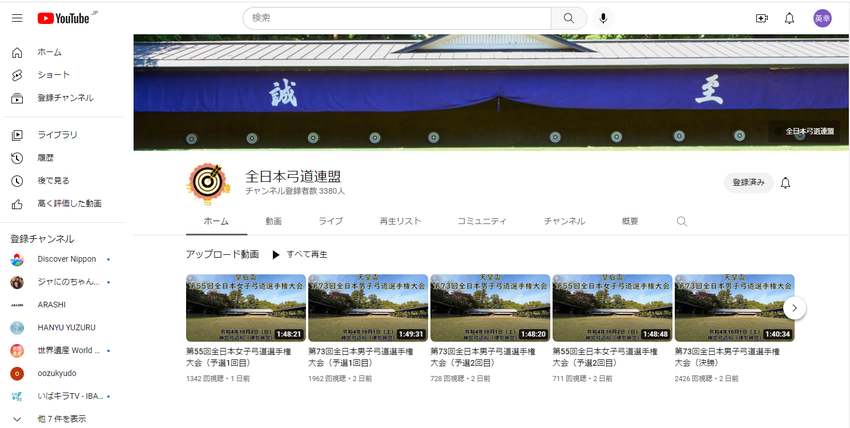Open the thumbnail with duration 1:48:21
850x428 pixels.
click(x=246, y=308)
